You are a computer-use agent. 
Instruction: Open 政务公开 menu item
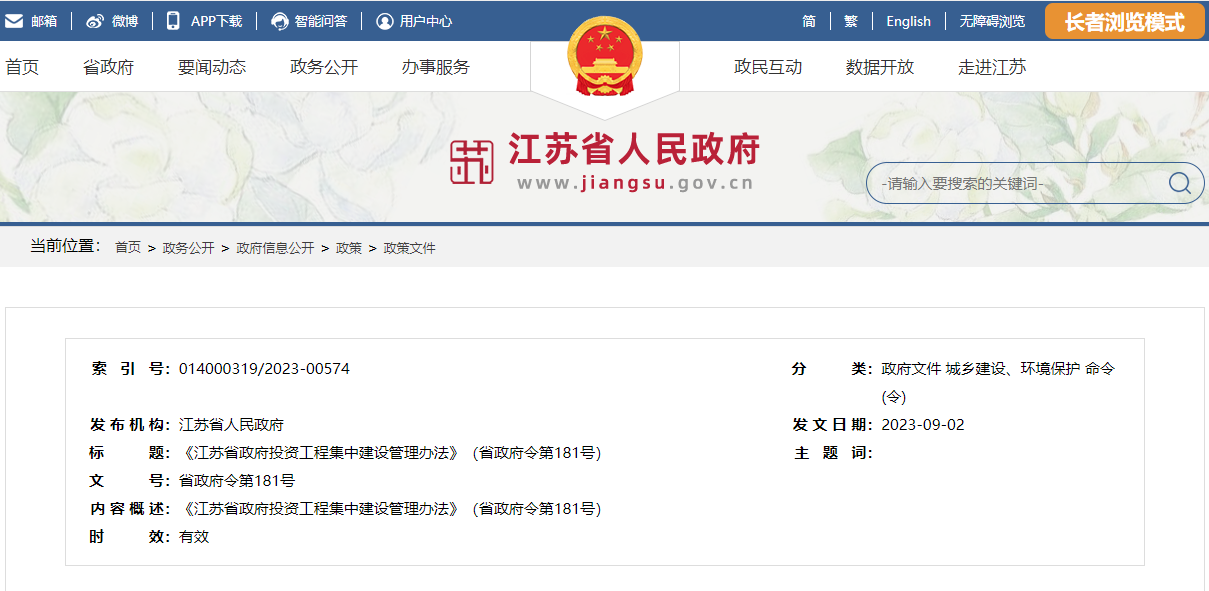324,67
